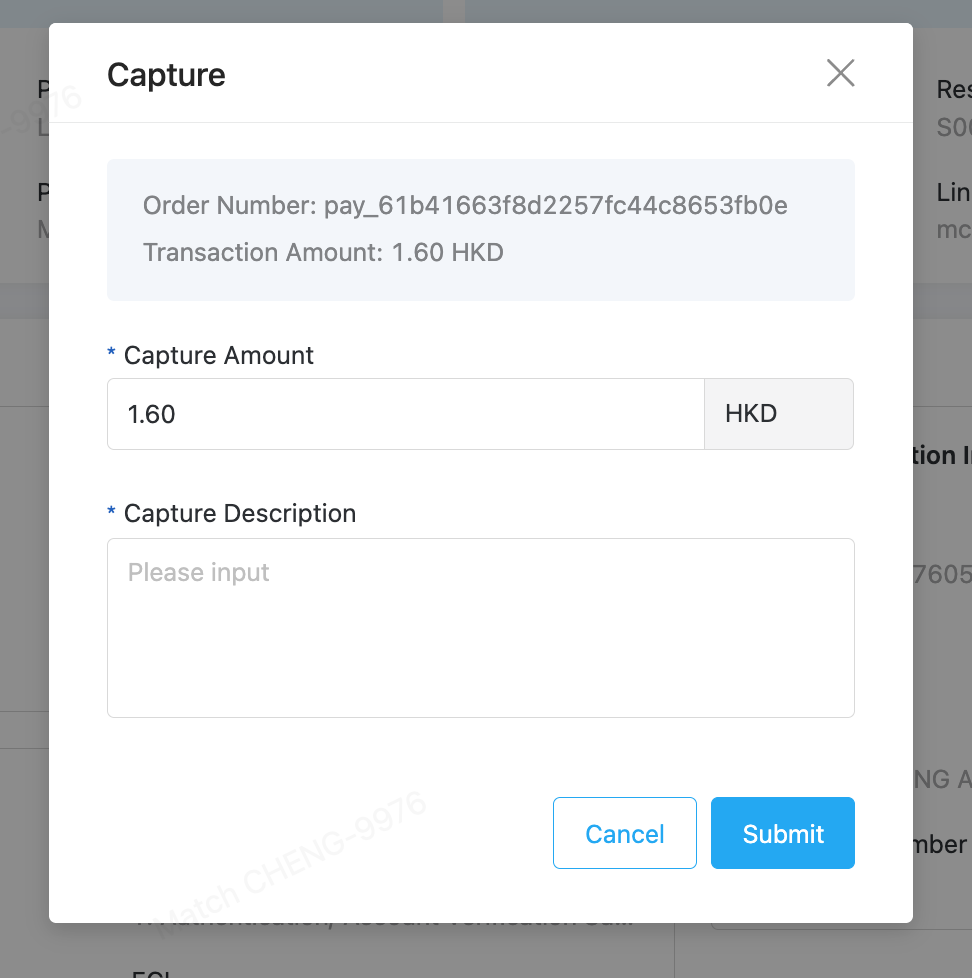This screenshot has width=972, height=978.
Task: Click the Cancel button
Action: point(625,833)
